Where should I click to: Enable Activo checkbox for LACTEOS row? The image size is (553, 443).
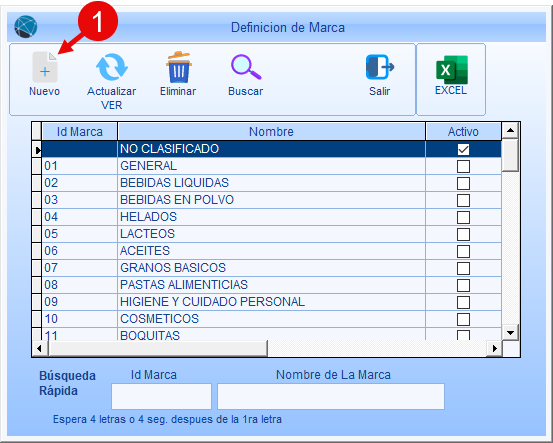(x=463, y=234)
